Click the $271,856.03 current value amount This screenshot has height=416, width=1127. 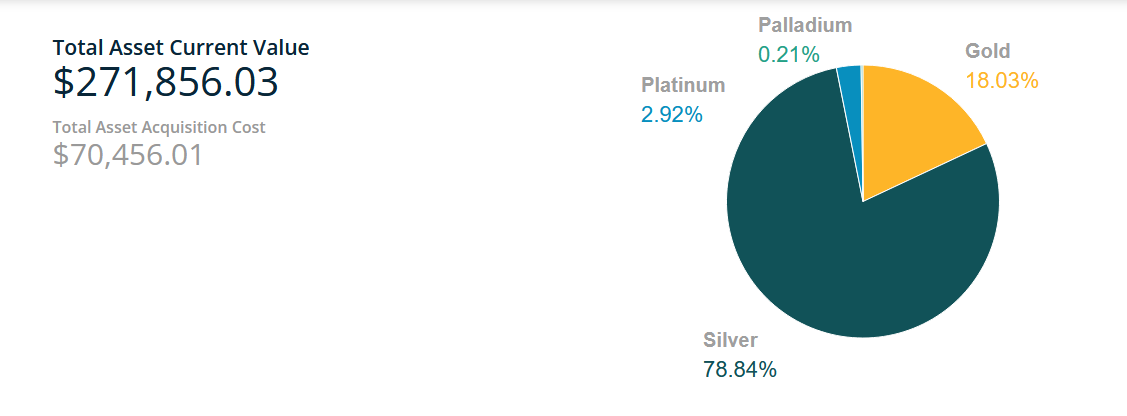click(165, 82)
